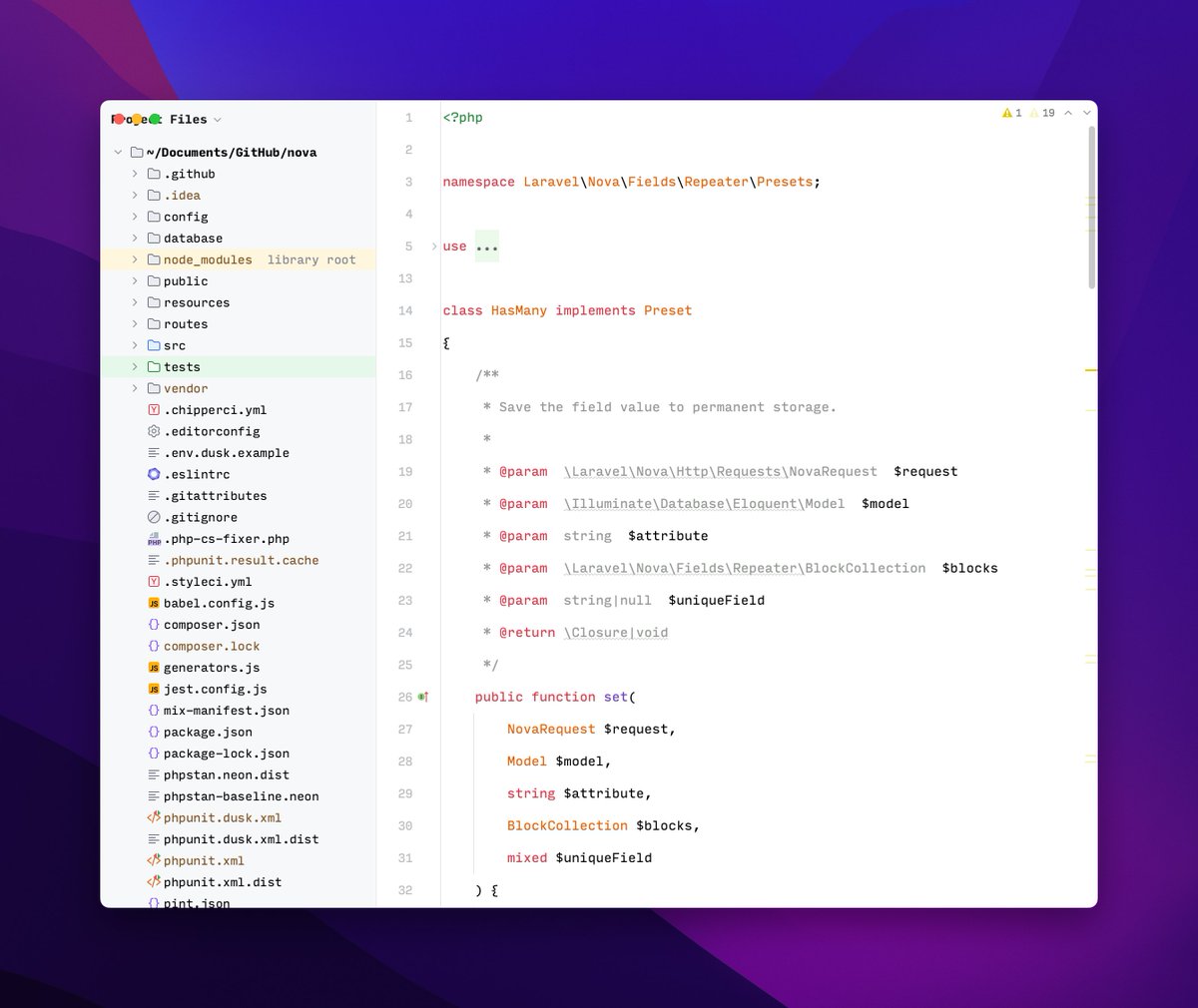Image resolution: width=1198 pixels, height=1008 pixels.
Task: Select package-lock.json in the project tree
Action: [239, 754]
